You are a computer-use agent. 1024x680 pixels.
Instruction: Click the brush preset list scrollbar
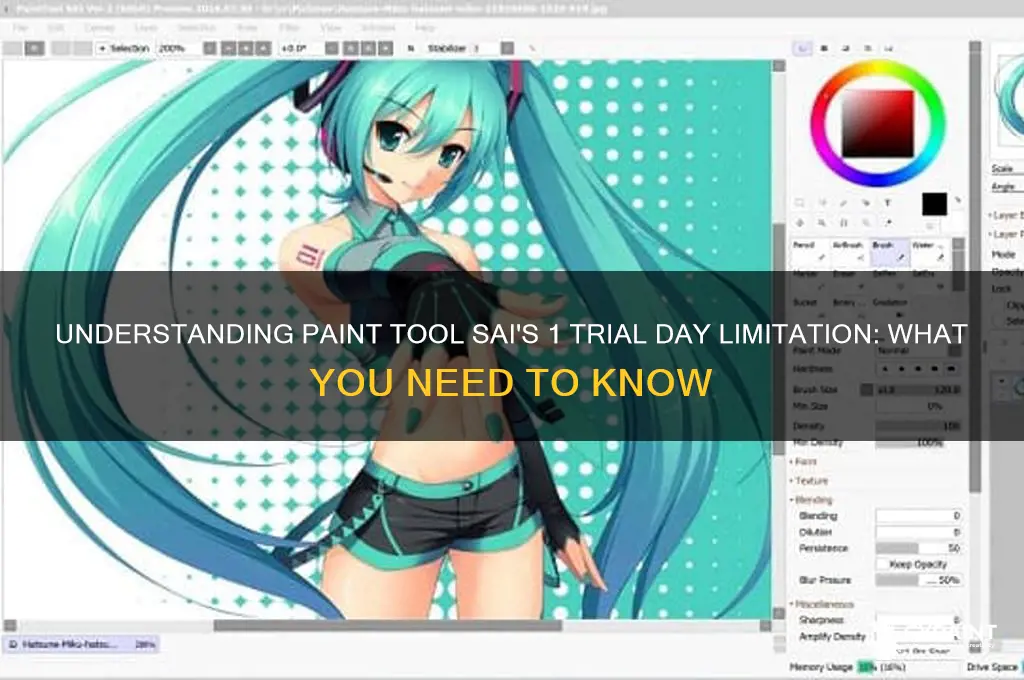958,265
